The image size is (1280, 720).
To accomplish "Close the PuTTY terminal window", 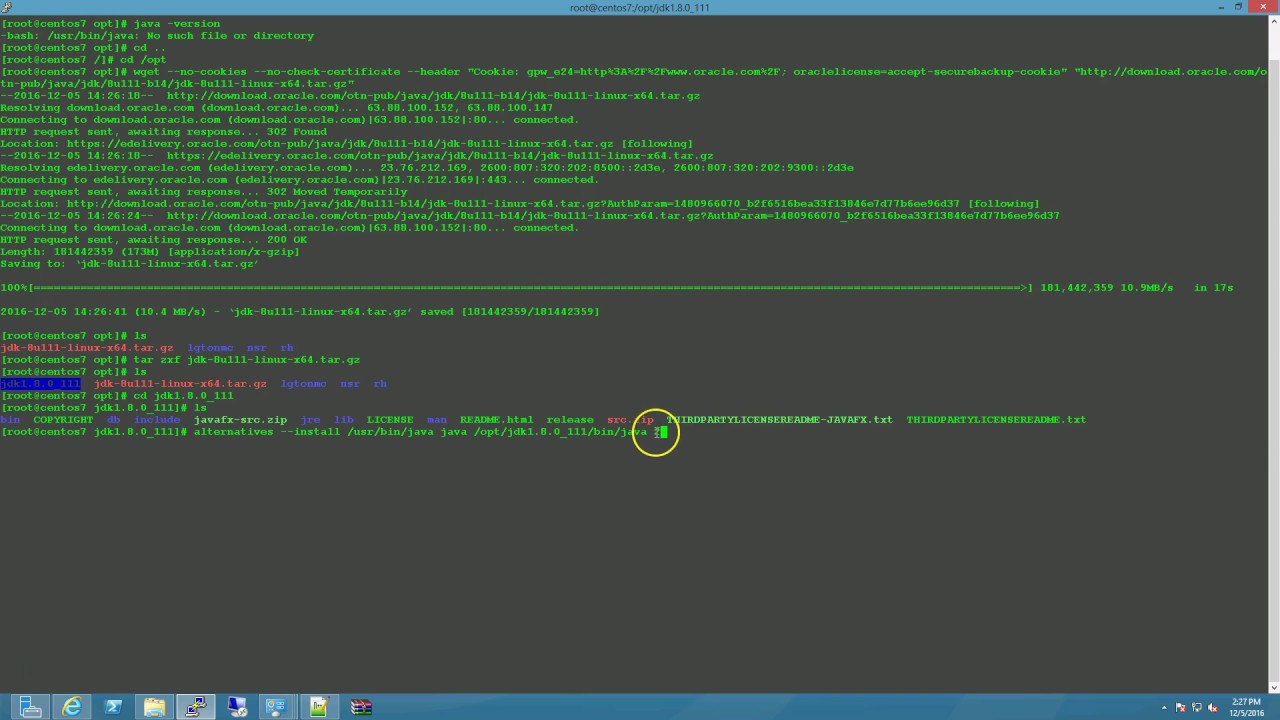I will (1263, 7).
